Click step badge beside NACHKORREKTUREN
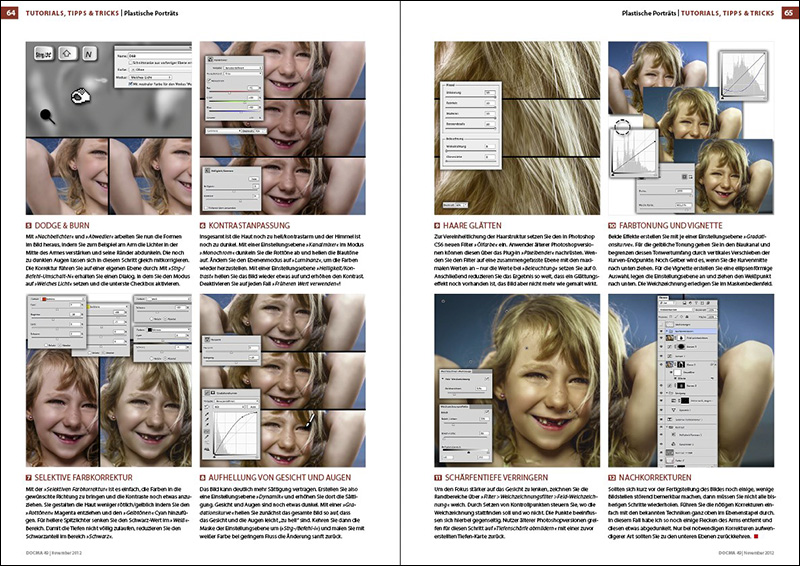Image resolution: width=800 pixels, height=566 pixels. point(612,478)
